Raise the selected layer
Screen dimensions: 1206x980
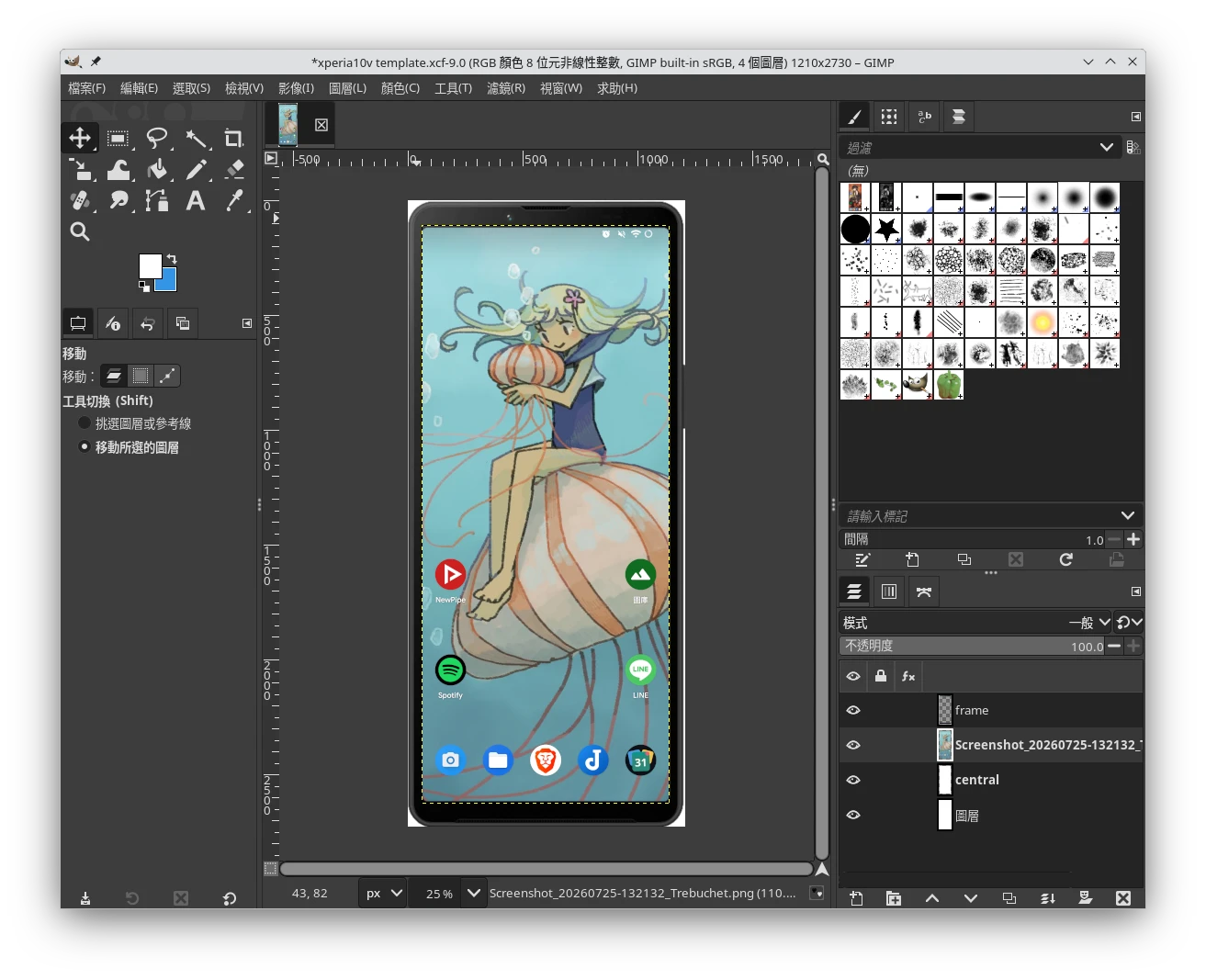[x=932, y=898]
